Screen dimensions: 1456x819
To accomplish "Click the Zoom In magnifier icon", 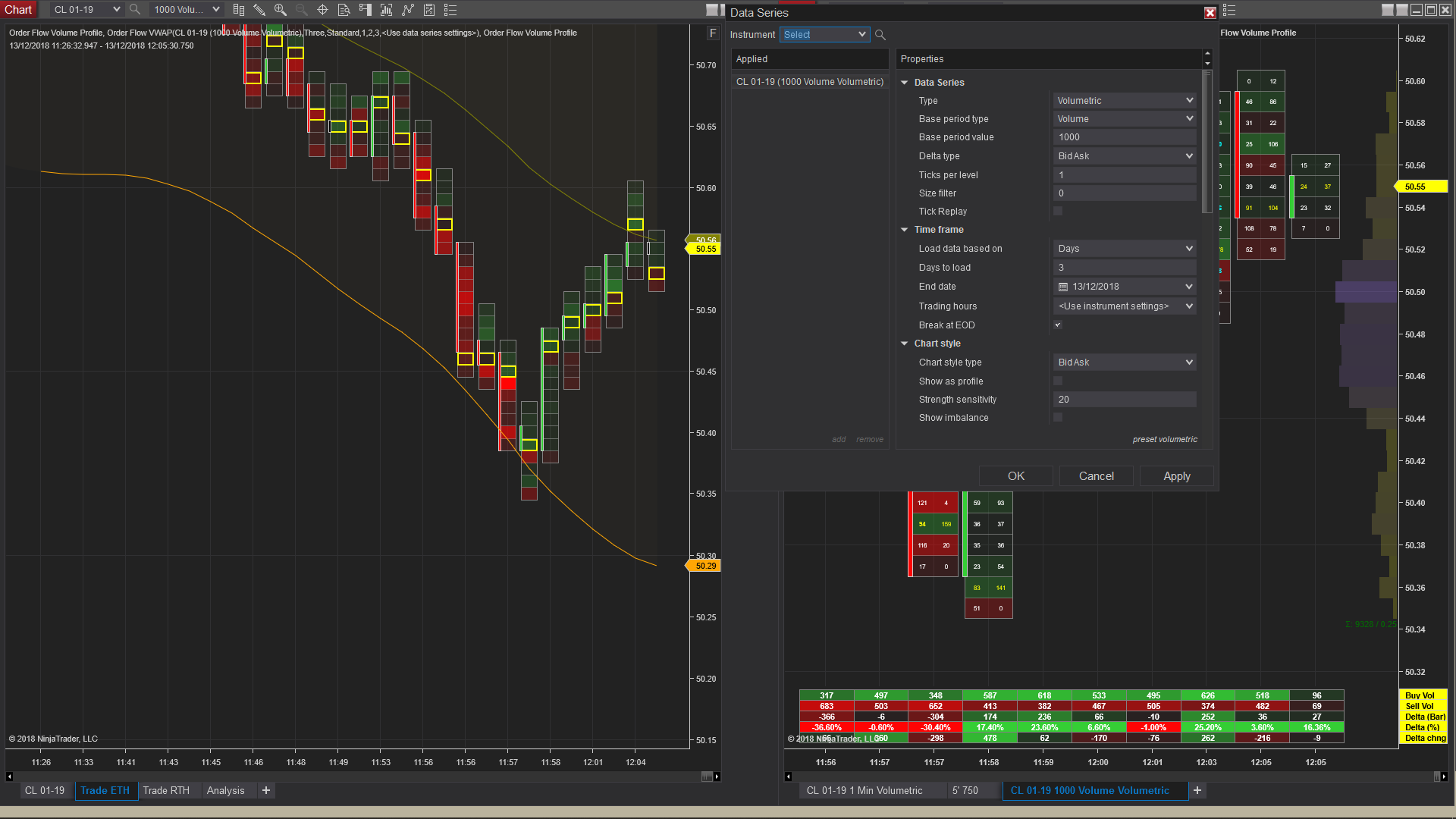I will [x=281, y=10].
